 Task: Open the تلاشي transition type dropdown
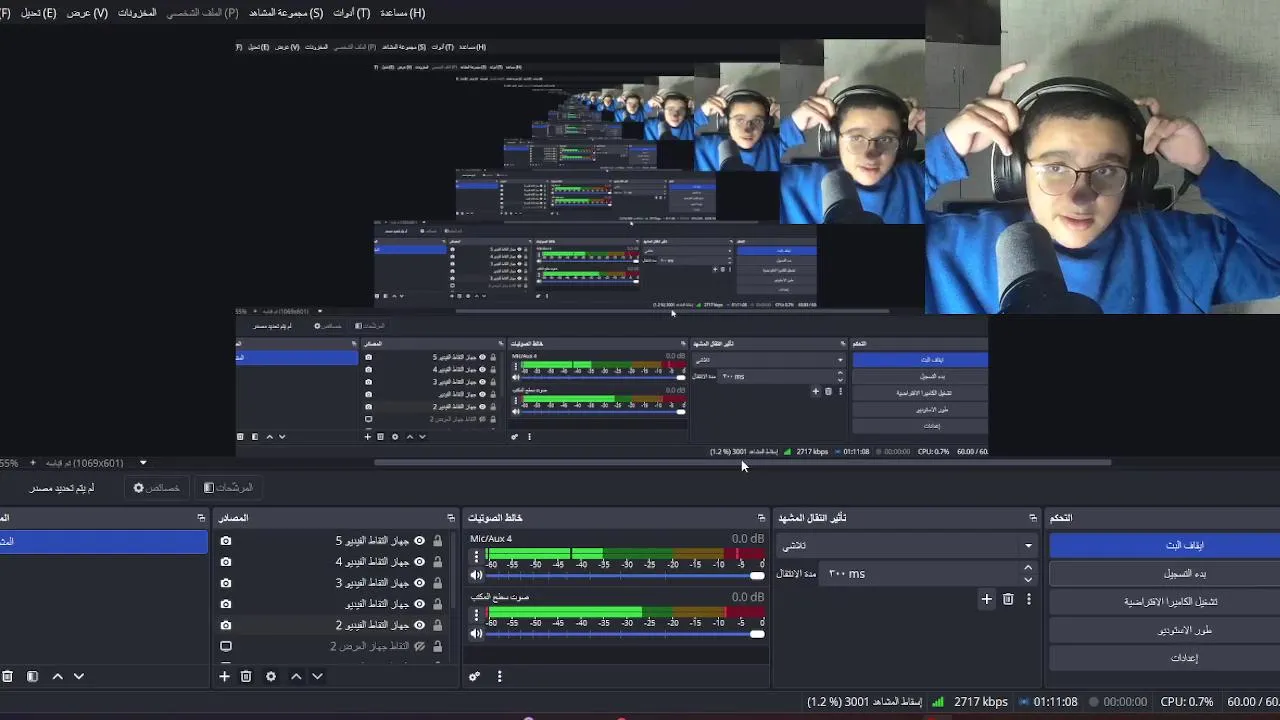tap(908, 545)
